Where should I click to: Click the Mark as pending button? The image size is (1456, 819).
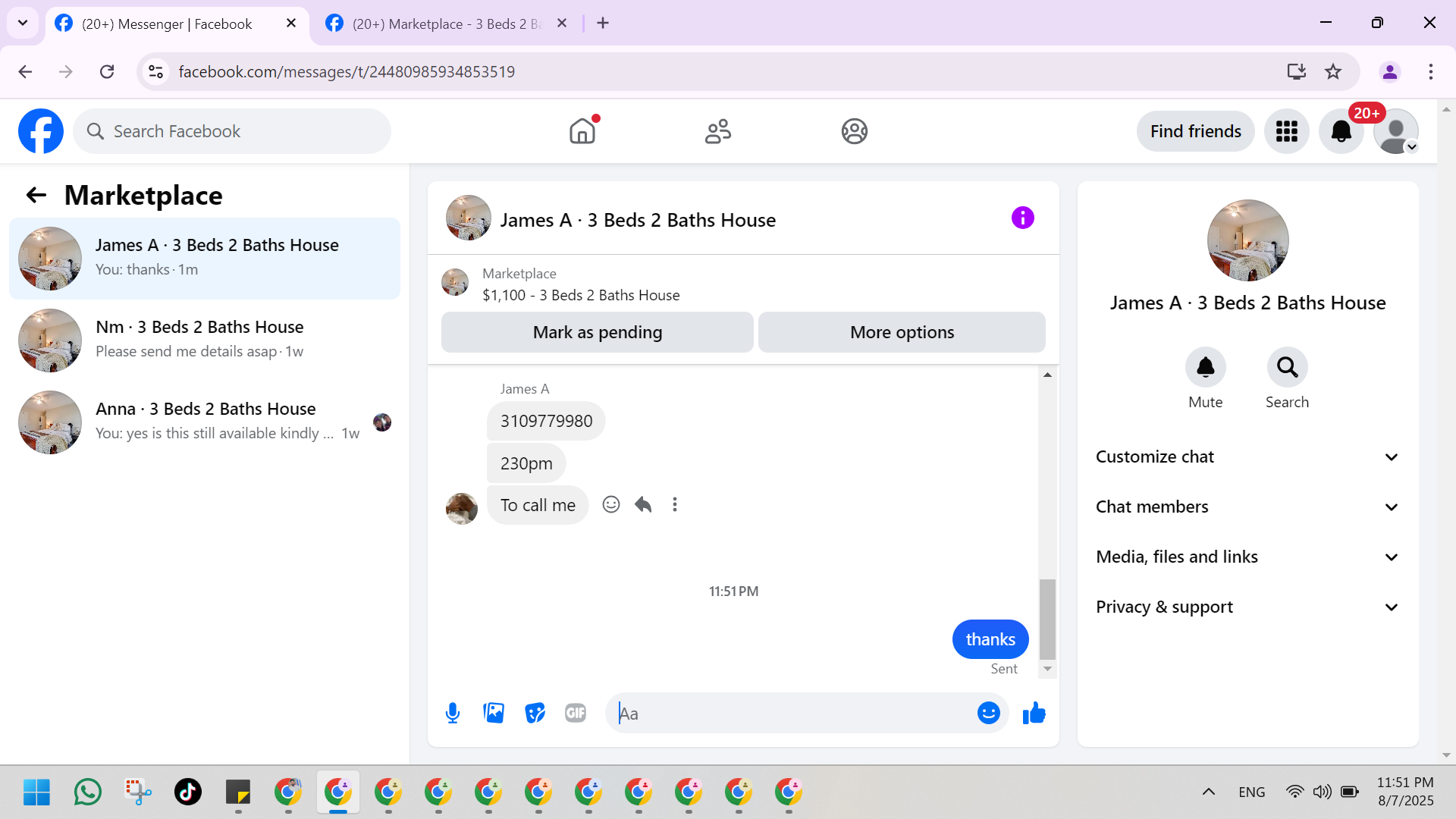[597, 332]
